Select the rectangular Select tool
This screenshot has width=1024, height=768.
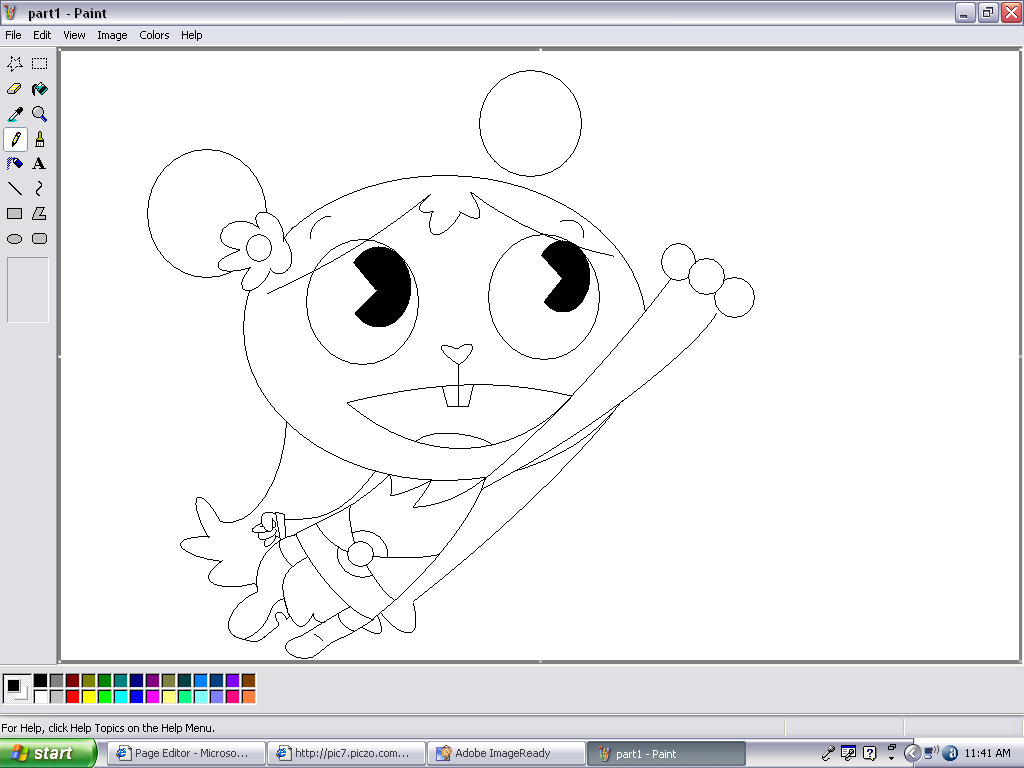pyautogui.click(x=40, y=63)
